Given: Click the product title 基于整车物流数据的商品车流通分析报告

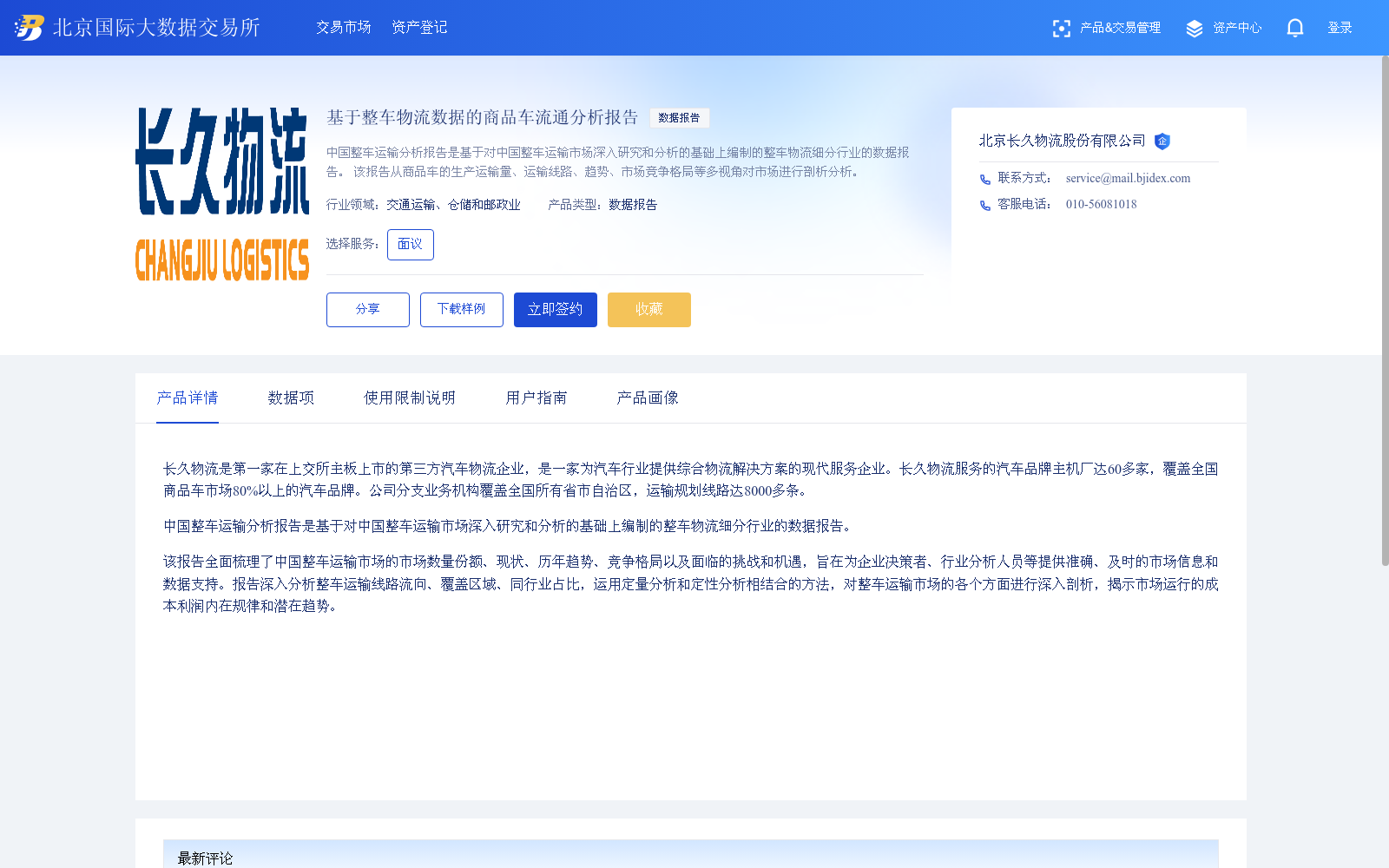Looking at the screenshot, I should (x=483, y=117).
